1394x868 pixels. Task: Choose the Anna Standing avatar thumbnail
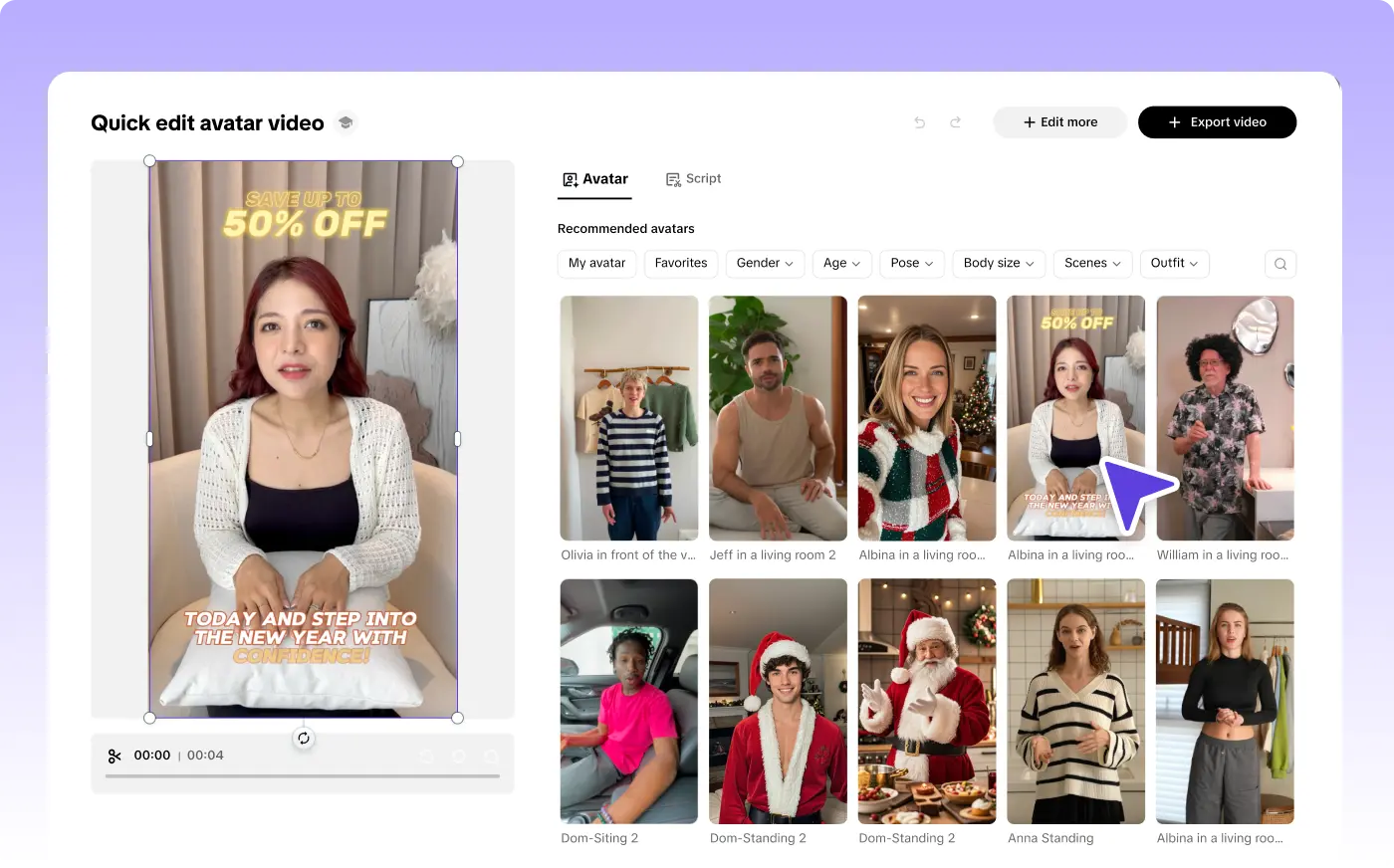tap(1075, 702)
